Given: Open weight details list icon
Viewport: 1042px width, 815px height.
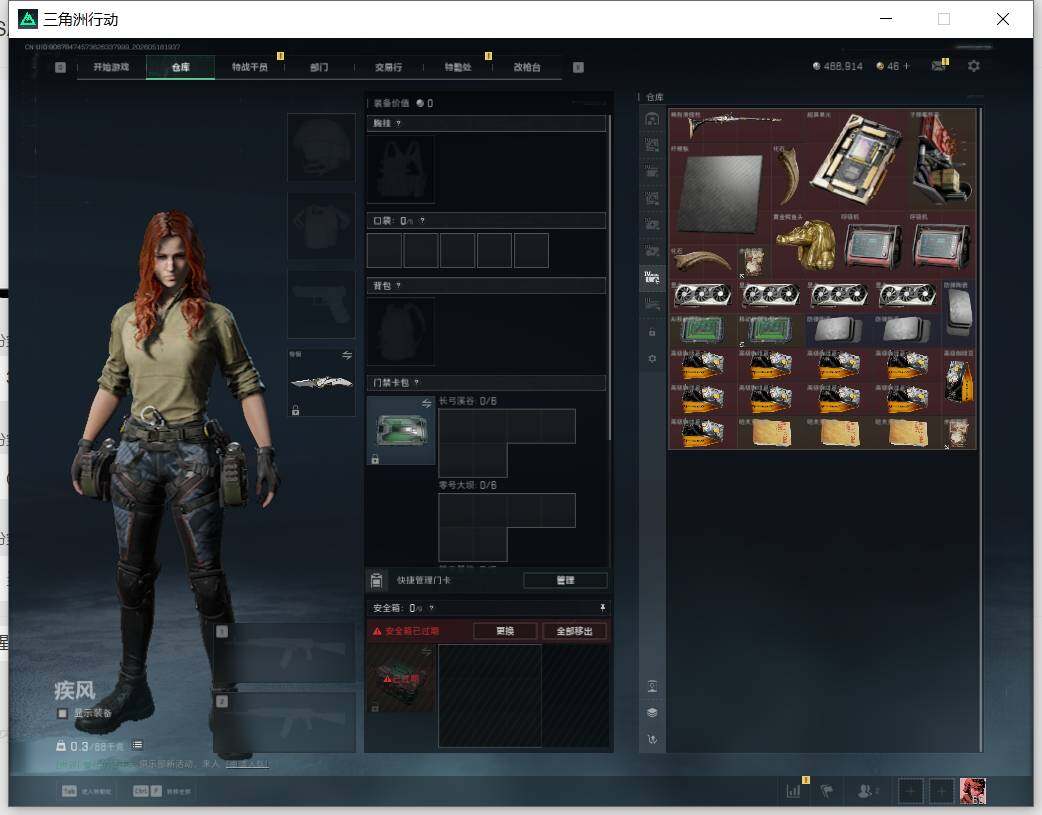Looking at the screenshot, I should 137,745.
